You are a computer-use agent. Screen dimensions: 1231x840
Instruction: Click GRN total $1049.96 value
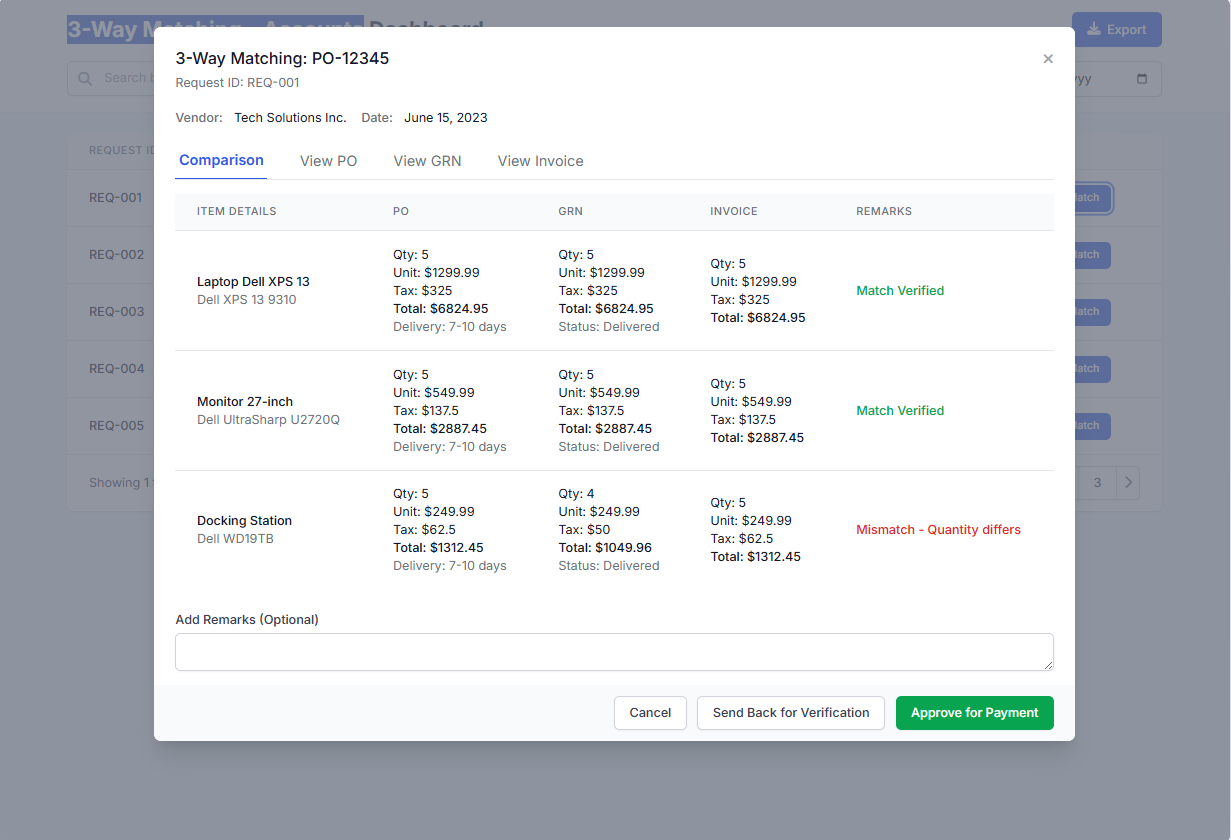605,548
